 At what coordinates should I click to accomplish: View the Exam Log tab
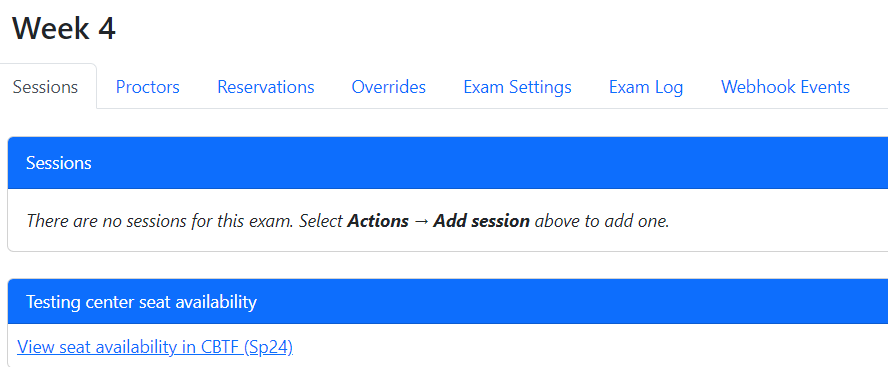click(x=646, y=87)
